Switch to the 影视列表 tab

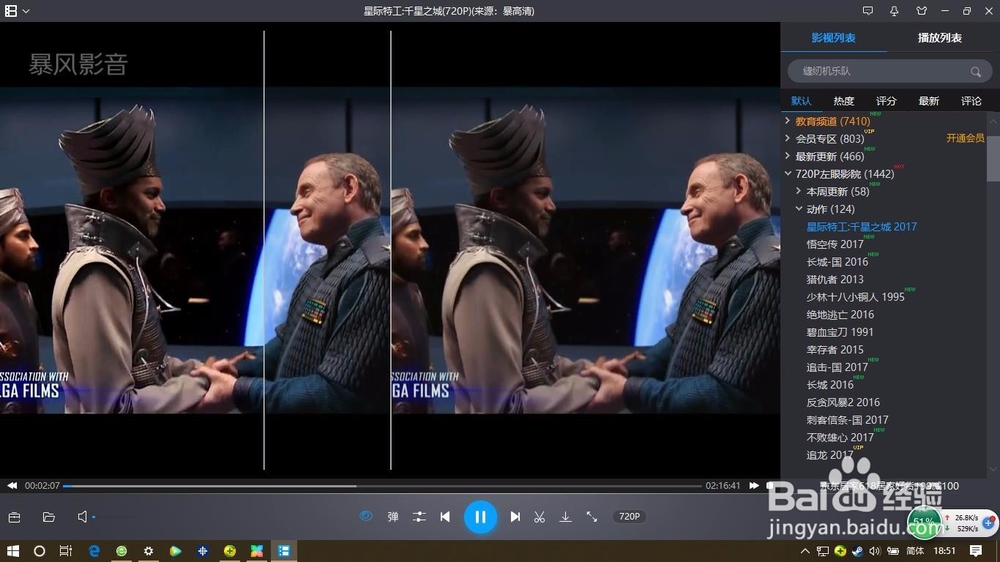pos(834,38)
